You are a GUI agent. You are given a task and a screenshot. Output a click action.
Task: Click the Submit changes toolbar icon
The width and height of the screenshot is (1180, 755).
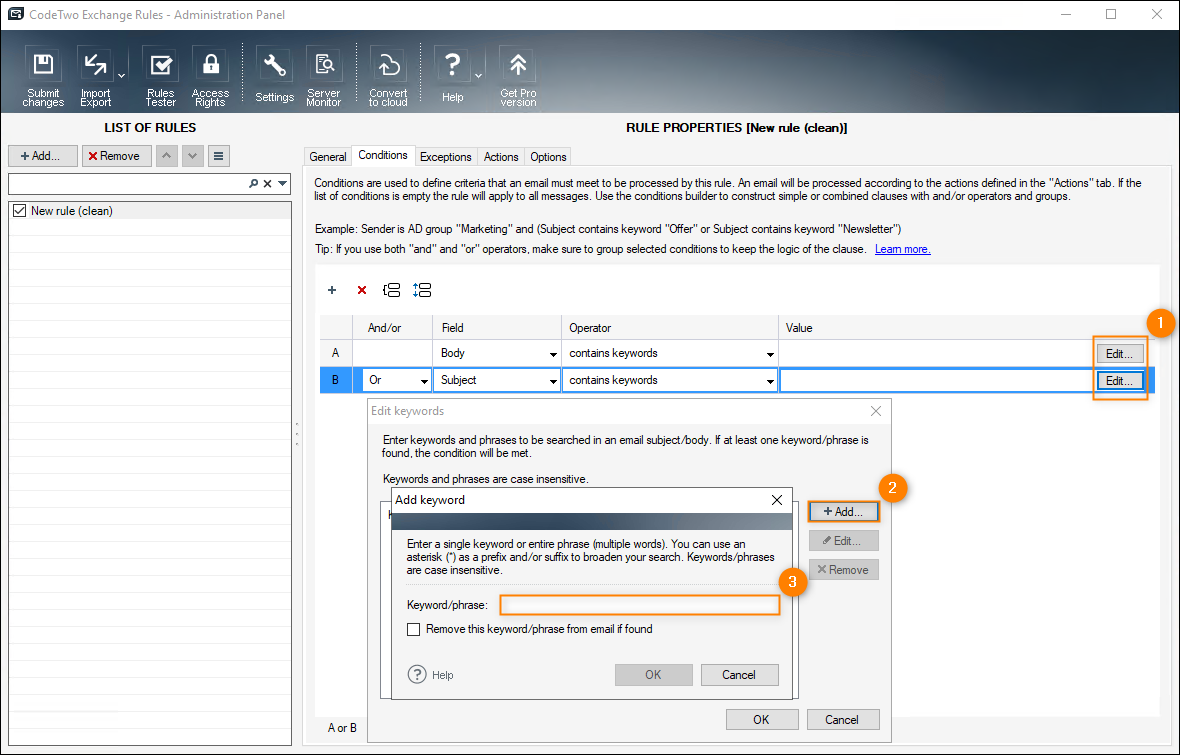43,77
